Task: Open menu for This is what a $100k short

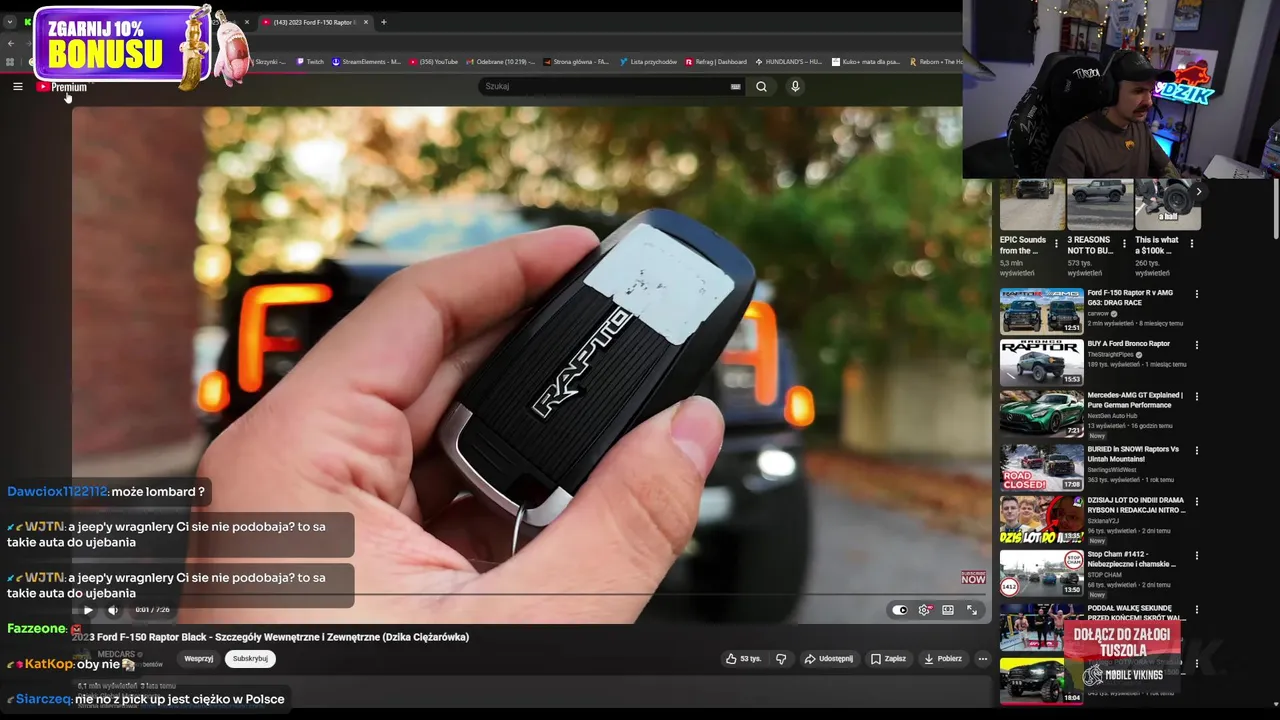Action: 1192,244
